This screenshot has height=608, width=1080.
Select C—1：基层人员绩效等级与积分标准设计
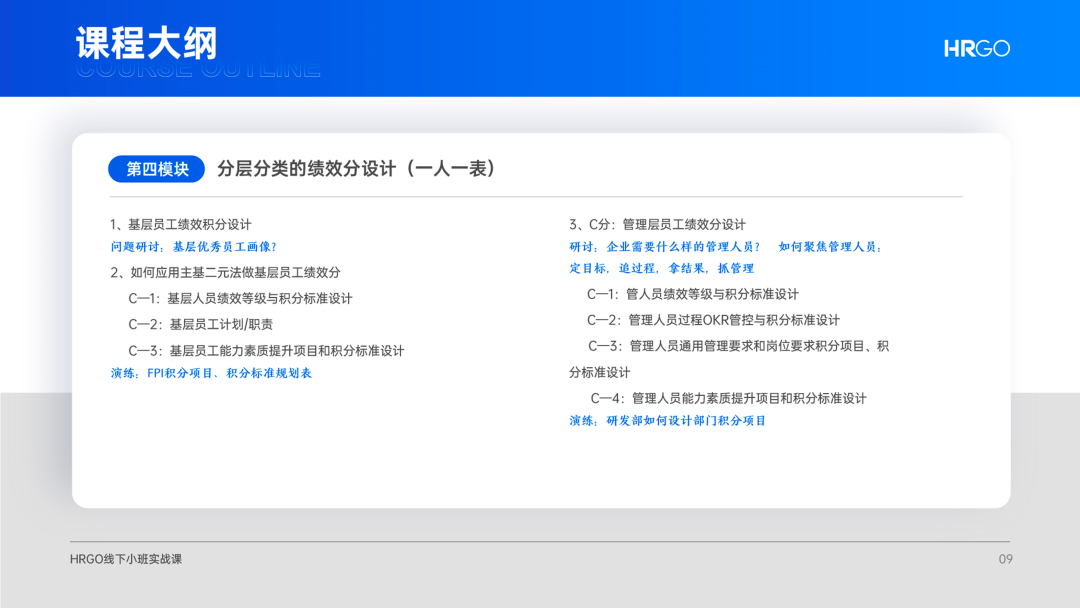[x=240, y=298]
